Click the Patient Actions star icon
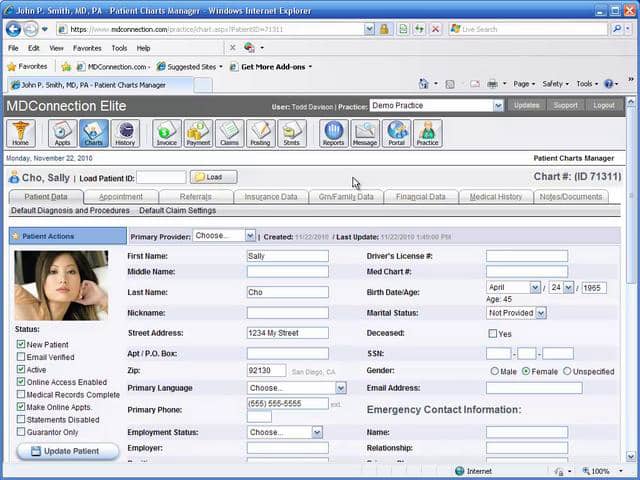 pyautogui.click(x=16, y=236)
